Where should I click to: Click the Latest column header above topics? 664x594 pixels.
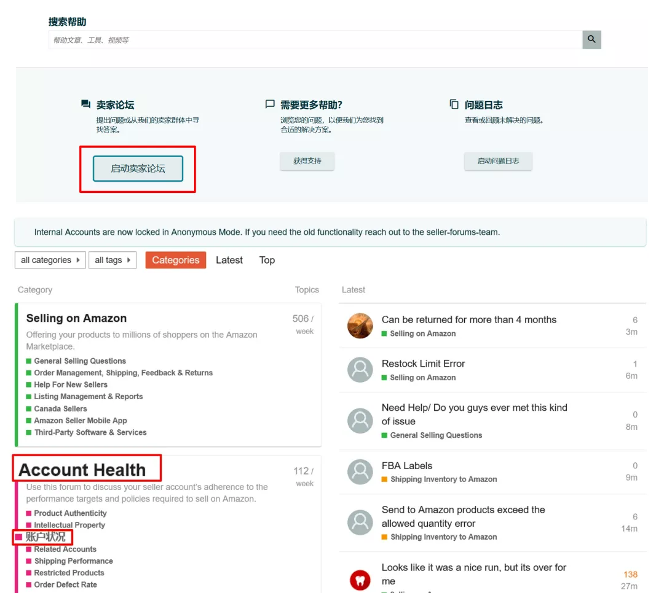pos(353,290)
